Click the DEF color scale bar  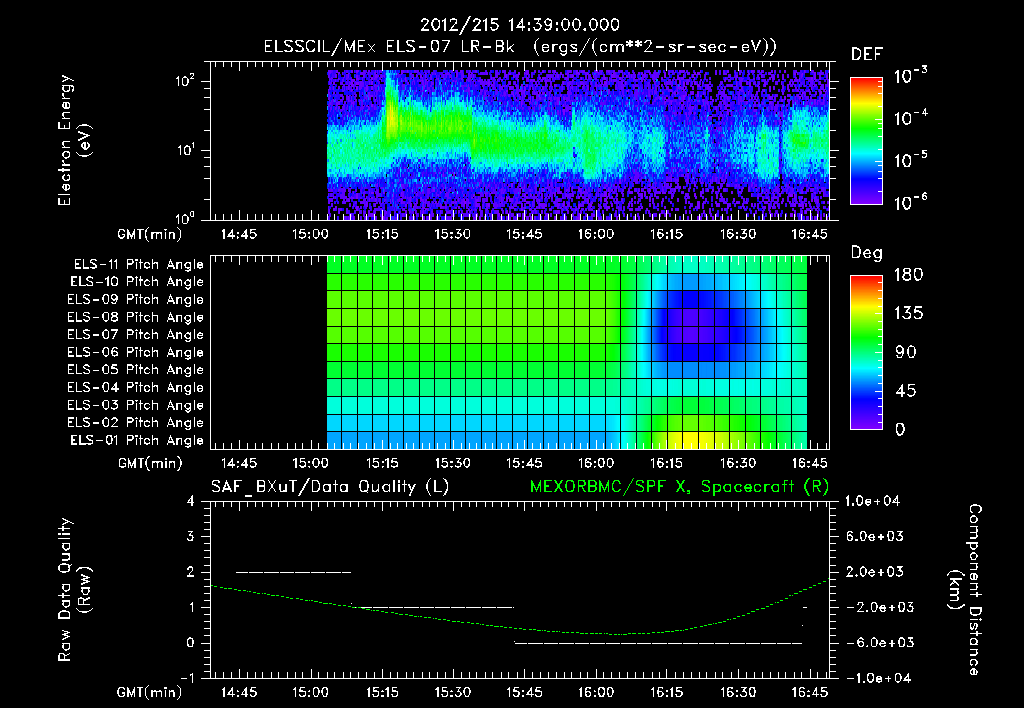866,140
